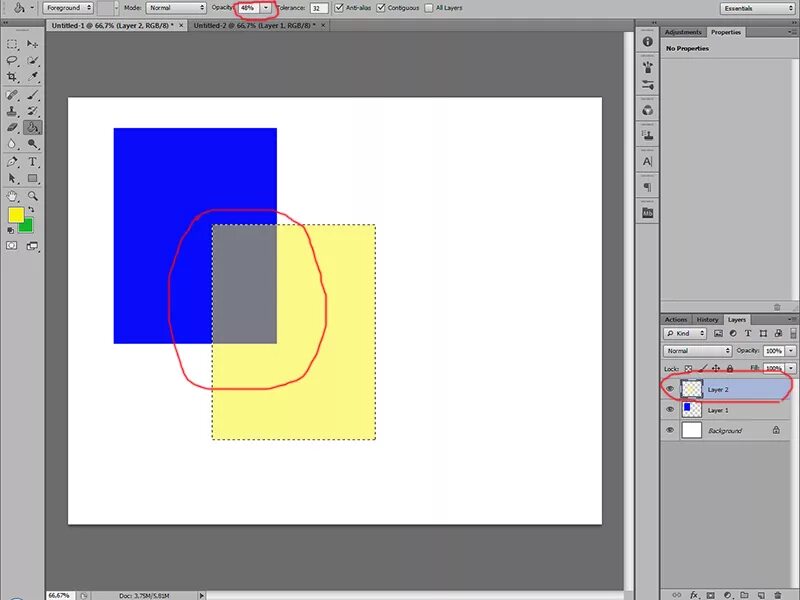The height and width of the screenshot is (600, 800).
Task: Hide the Background layer eye icon
Action: pos(670,430)
